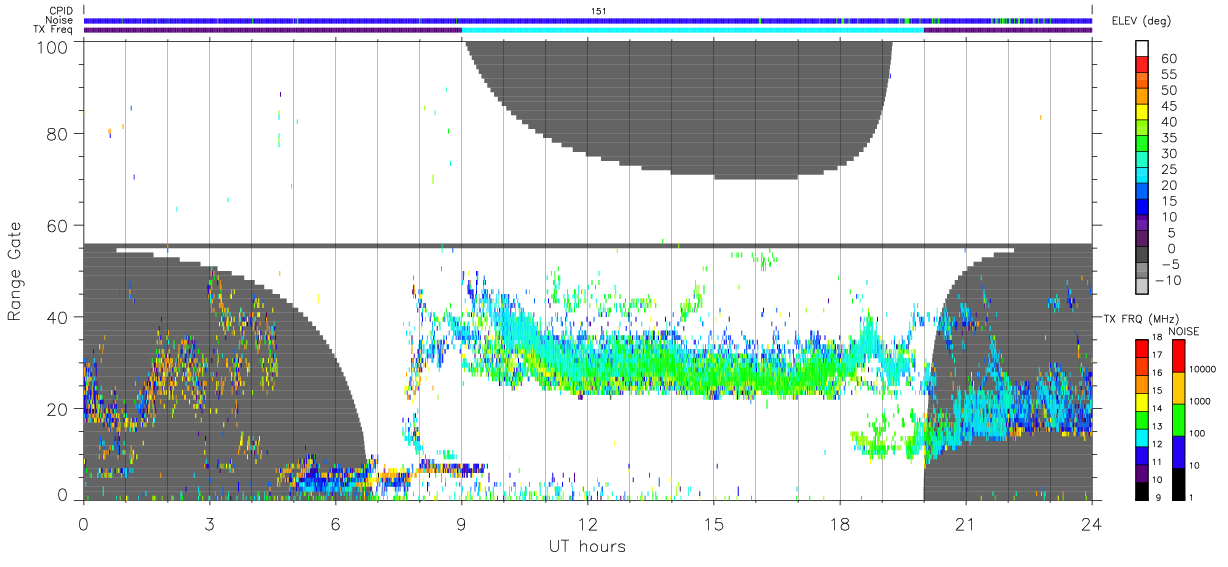1228x567 pixels.
Task: Click the 3 tick label on the UT hours axis
Action: tap(209, 524)
